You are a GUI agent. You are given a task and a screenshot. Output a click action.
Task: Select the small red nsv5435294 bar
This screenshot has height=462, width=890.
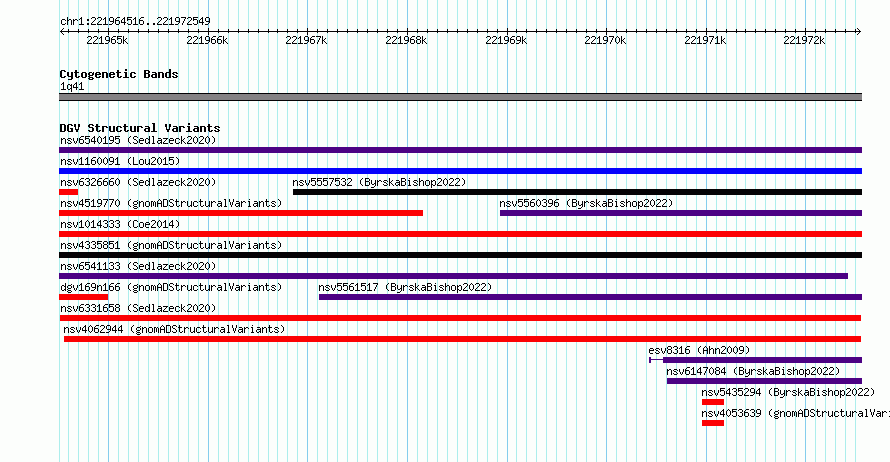[x=713, y=402]
